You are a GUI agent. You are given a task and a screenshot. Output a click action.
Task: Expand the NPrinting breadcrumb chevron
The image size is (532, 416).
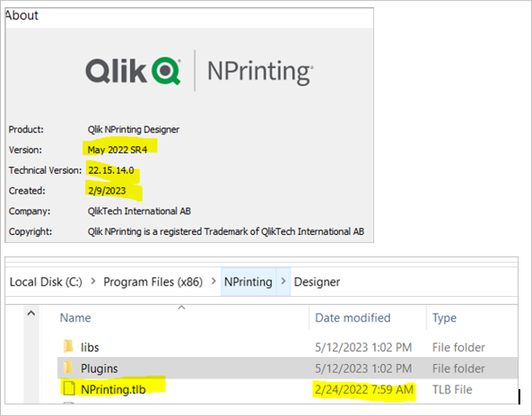283,281
